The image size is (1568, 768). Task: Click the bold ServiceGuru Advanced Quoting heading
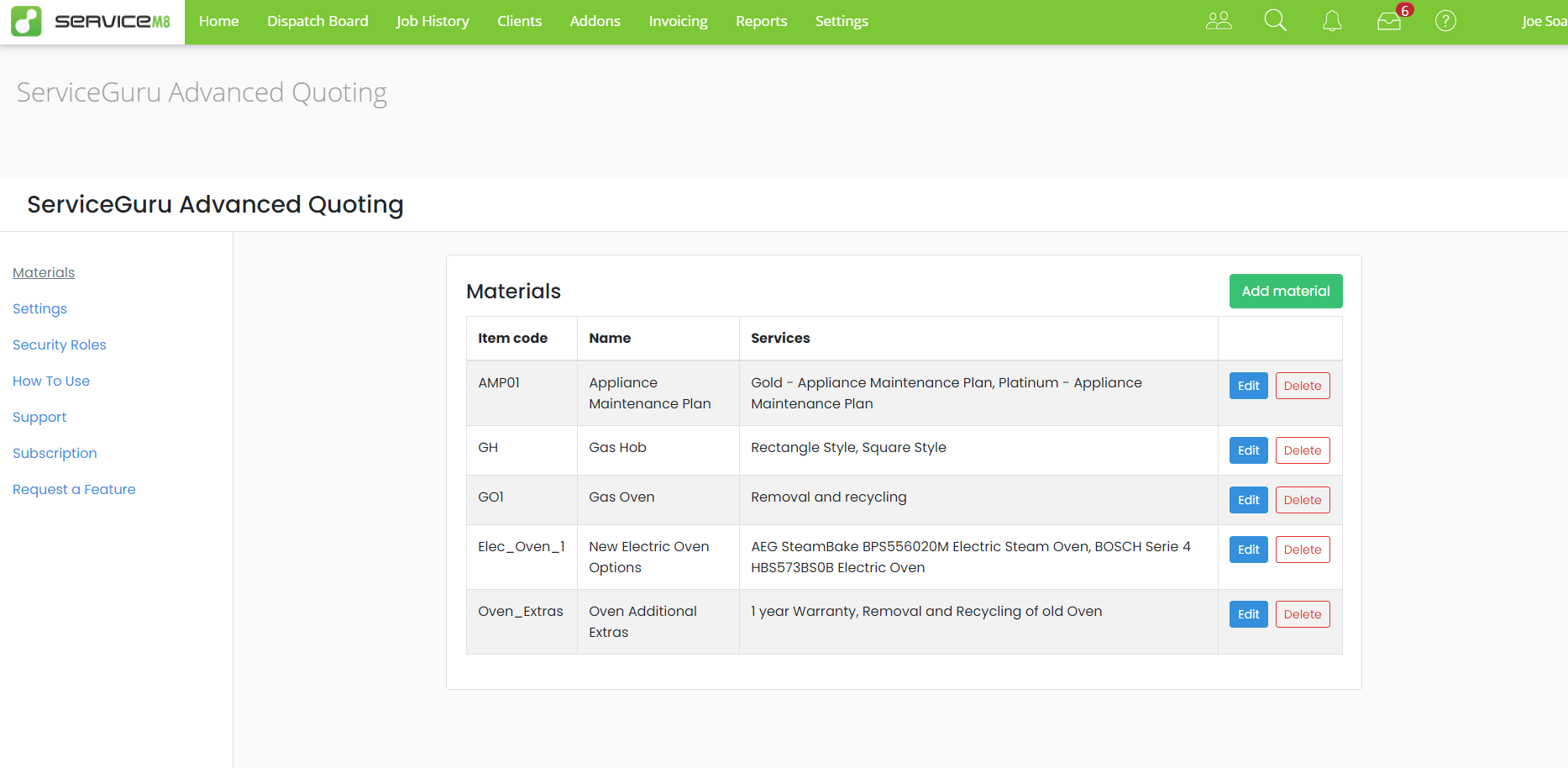click(x=215, y=204)
